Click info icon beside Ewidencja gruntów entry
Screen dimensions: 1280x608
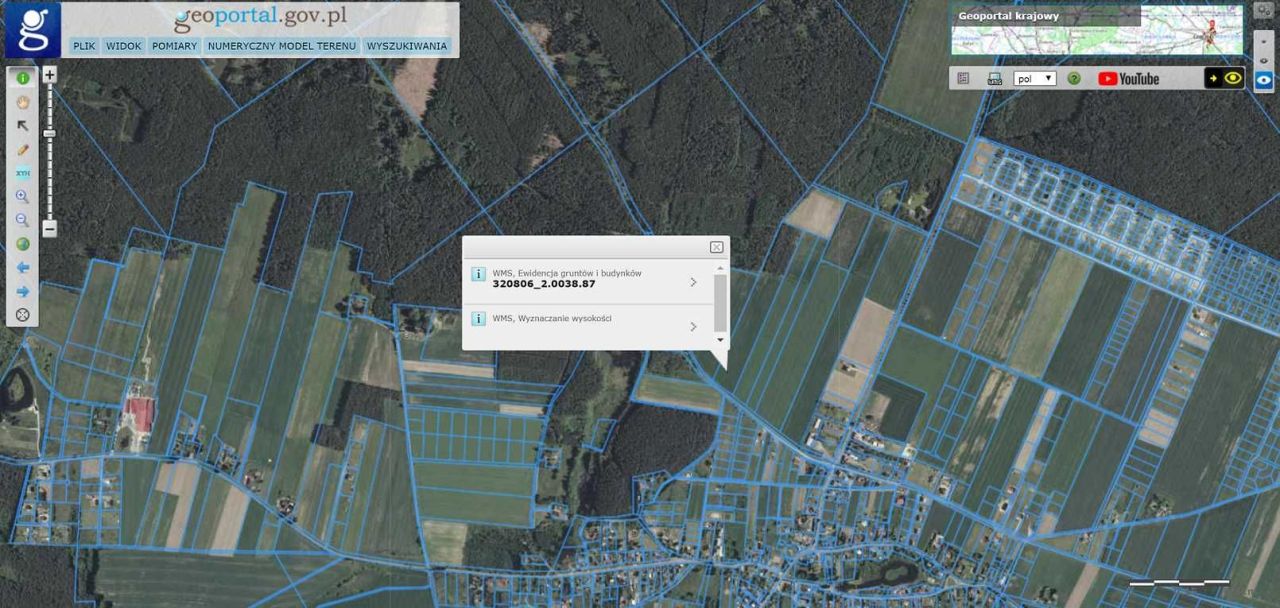478,274
